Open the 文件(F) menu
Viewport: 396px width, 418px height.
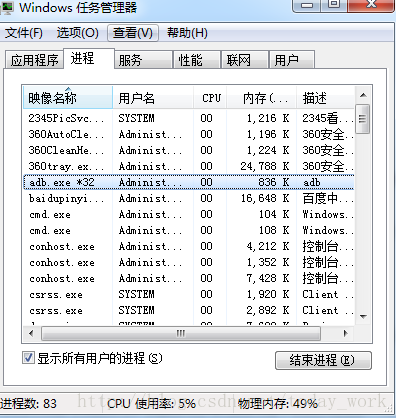(x=24, y=33)
